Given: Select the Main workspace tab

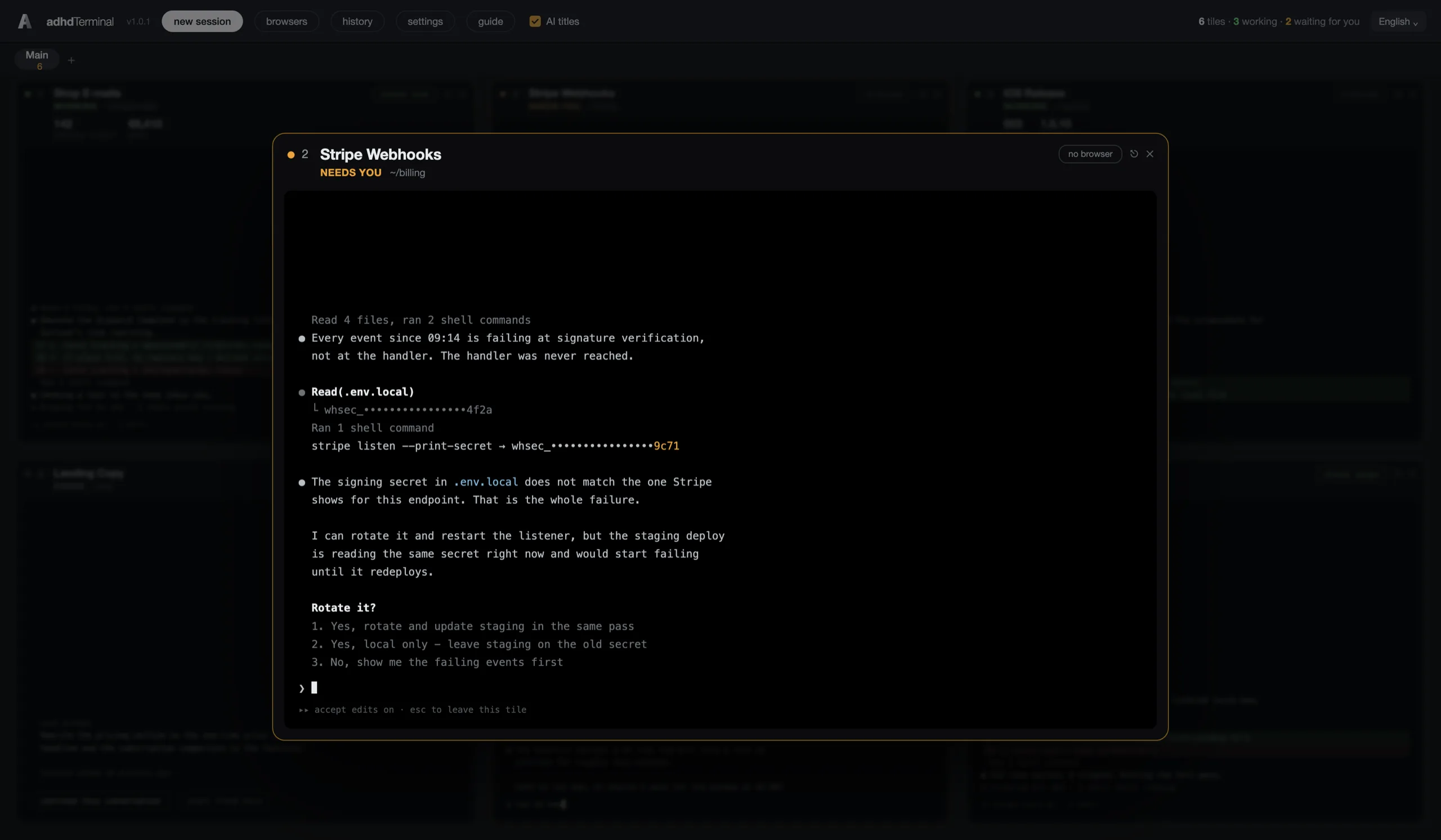Looking at the screenshot, I should (x=37, y=60).
